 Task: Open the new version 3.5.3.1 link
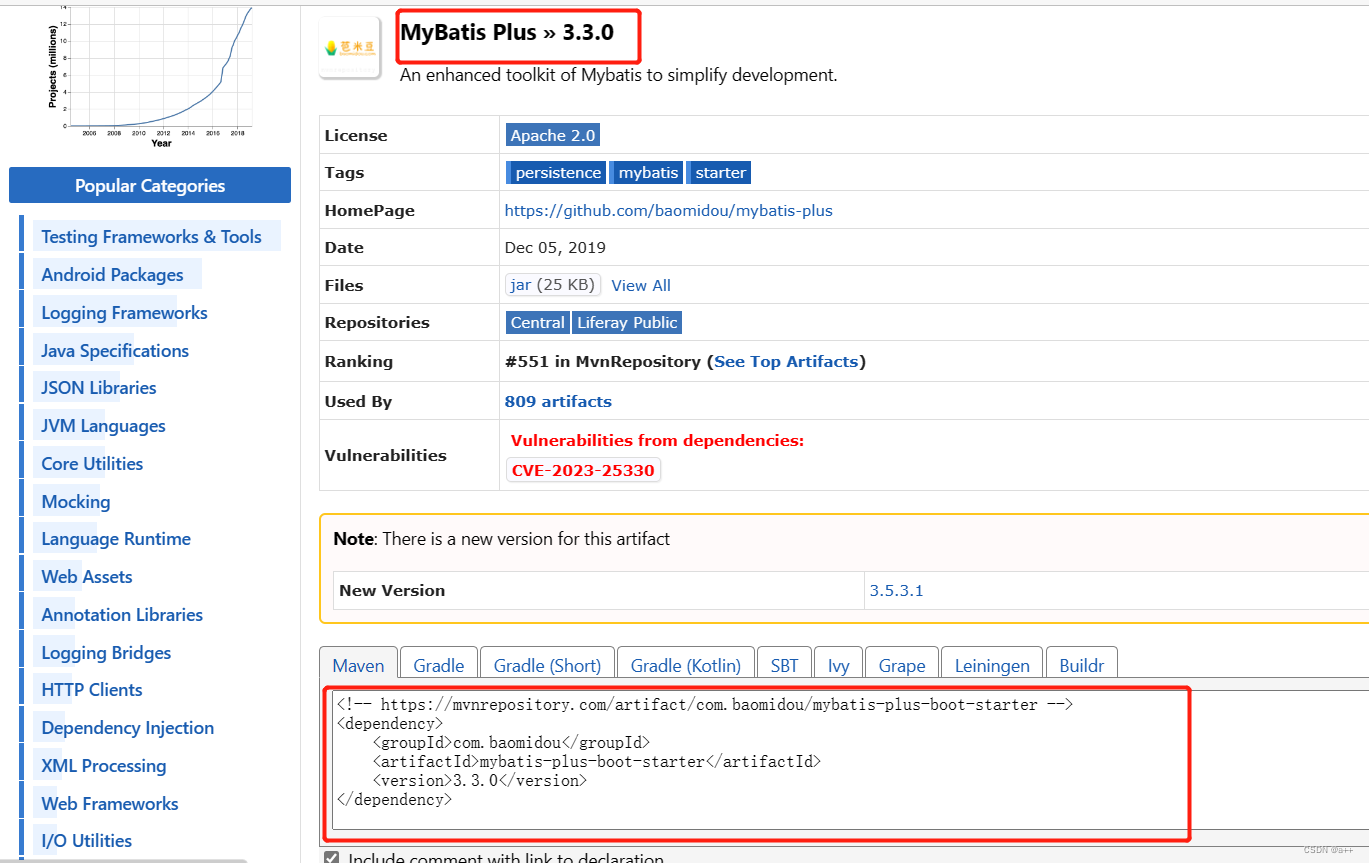(896, 590)
